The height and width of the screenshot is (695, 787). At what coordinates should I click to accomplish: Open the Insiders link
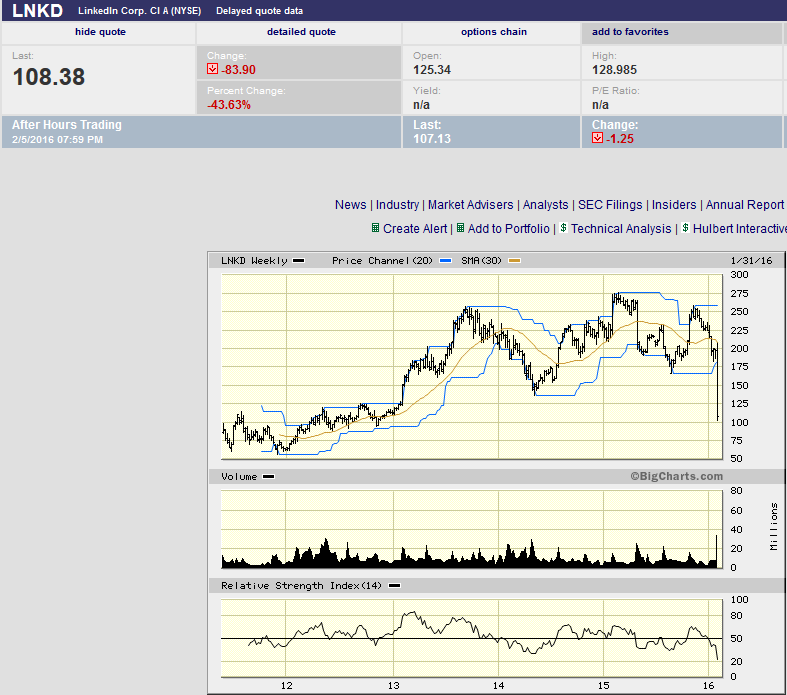click(674, 205)
